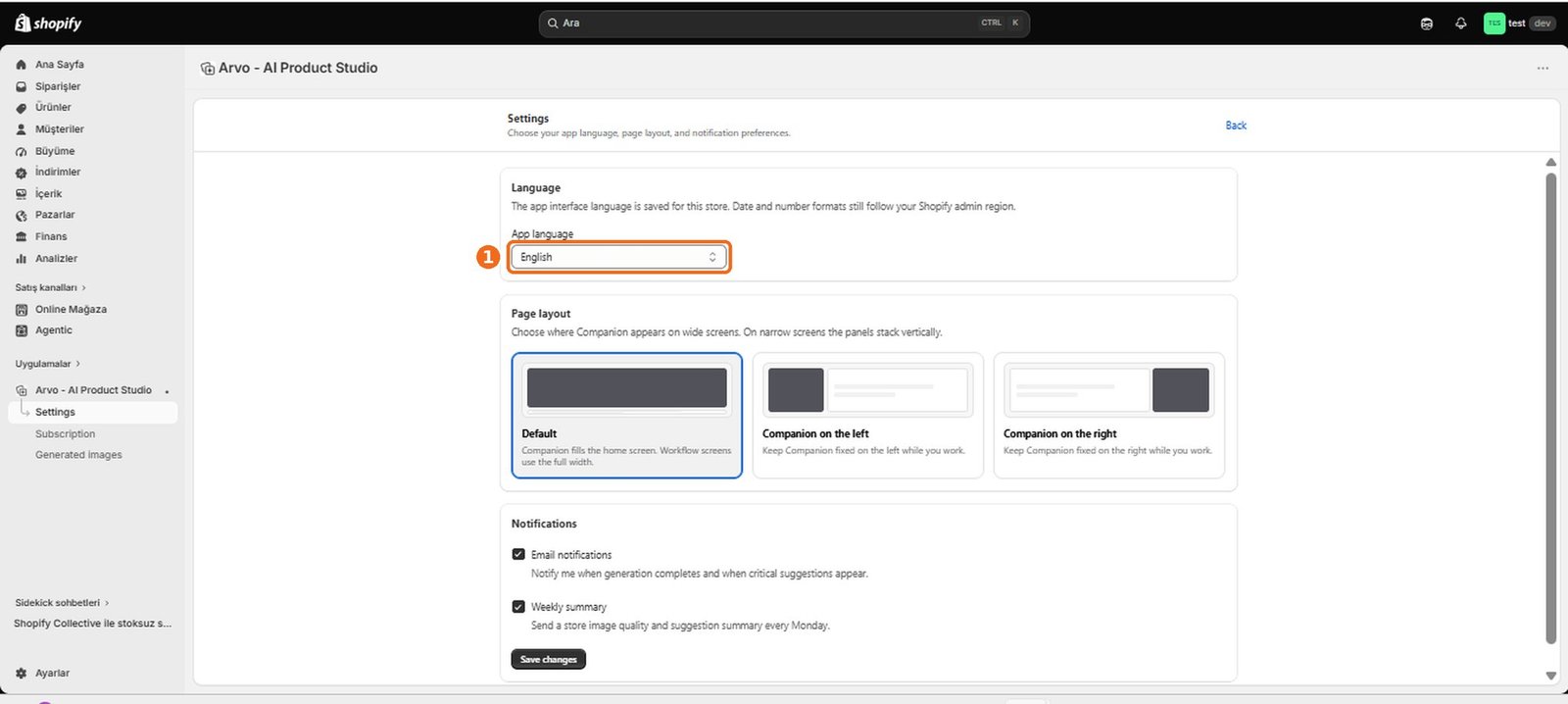
Task: Open the App language dropdown
Action: click(x=619, y=257)
